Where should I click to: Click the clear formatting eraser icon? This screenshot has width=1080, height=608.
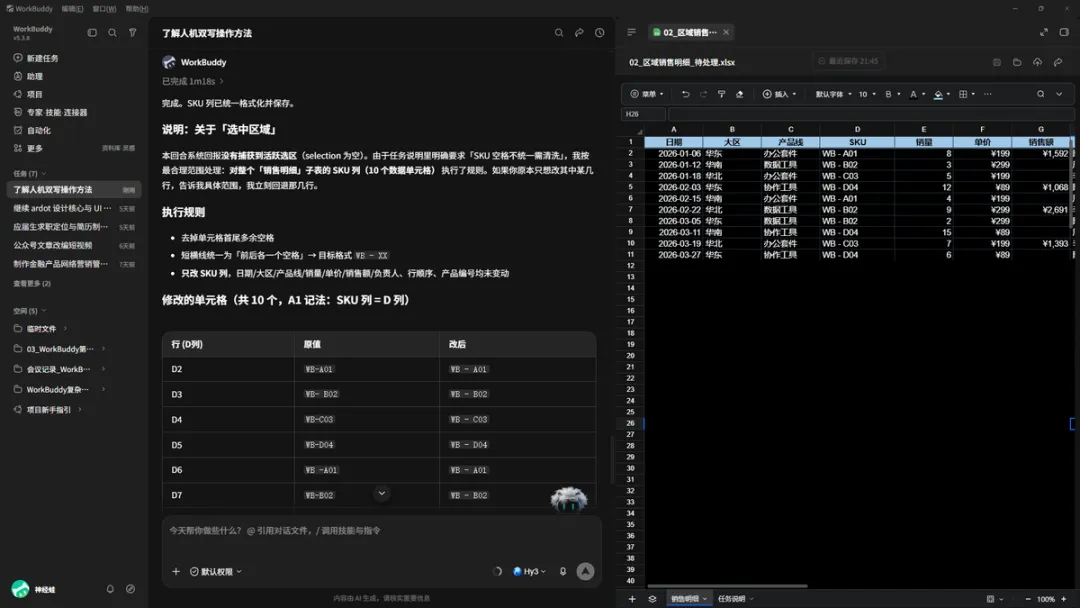[x=740, y=94]
